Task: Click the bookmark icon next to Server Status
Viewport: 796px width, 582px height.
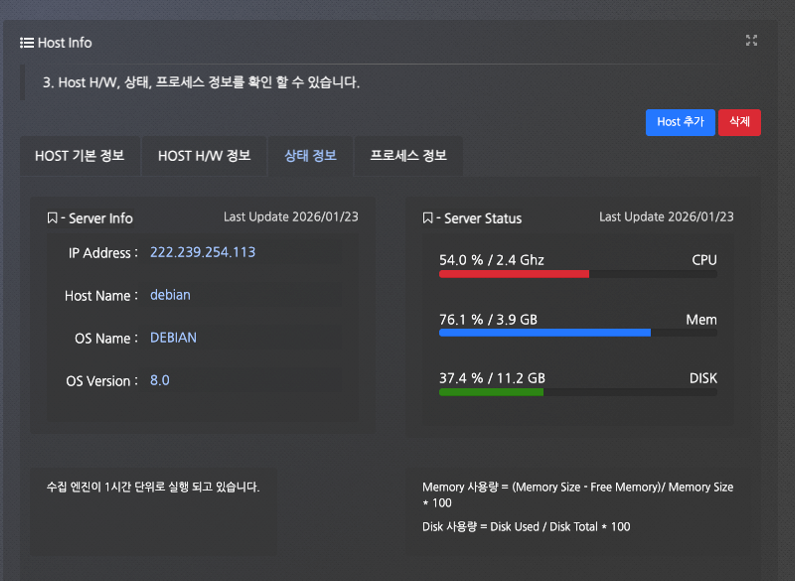Action: coord(428,218)
